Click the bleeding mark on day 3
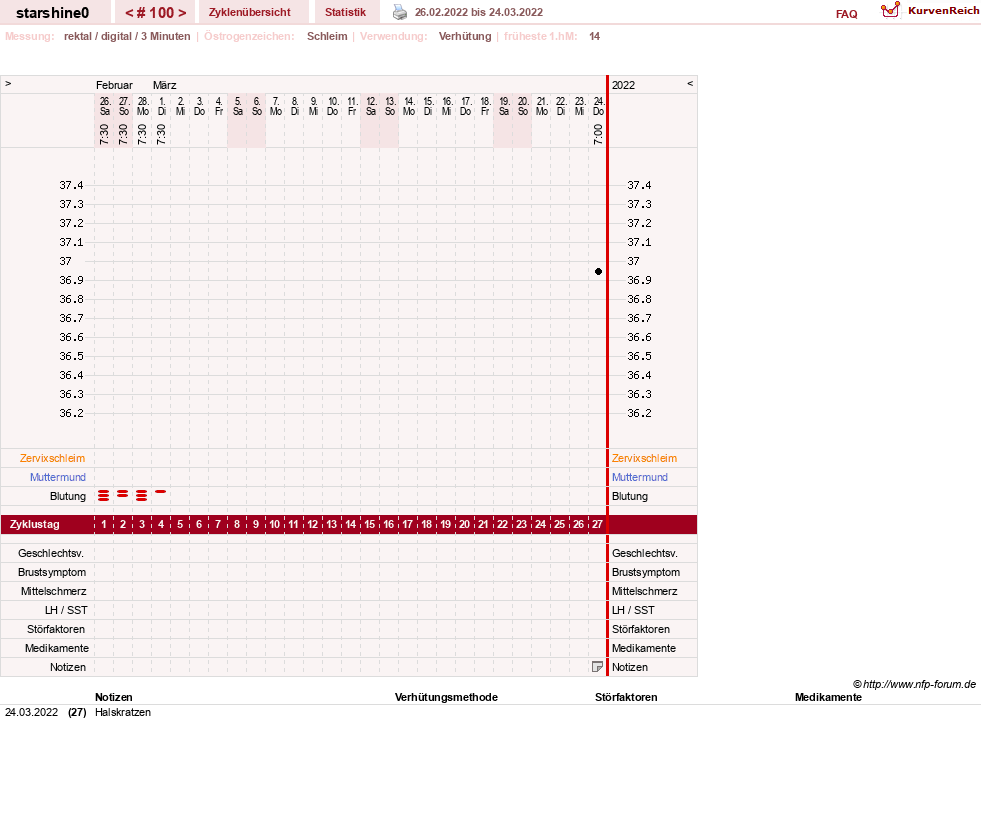The image size is (981, 816). click(141, 496)
